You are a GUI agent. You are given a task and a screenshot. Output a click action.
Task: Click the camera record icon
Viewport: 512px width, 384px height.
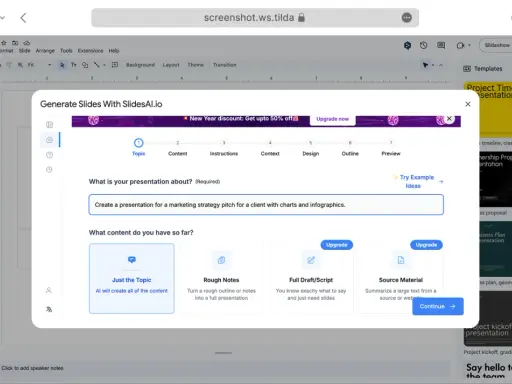pos(460,45)
